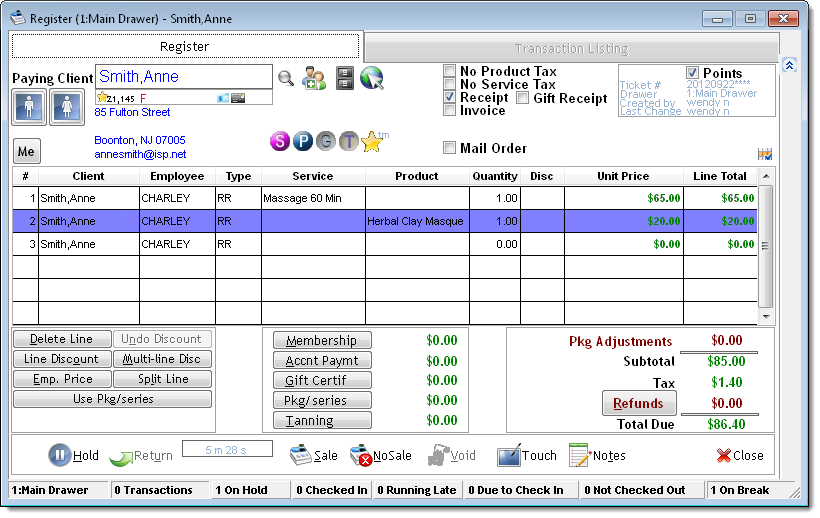The width and height of the screenshot is (820, 518).
Task: Open the file cabinet icon
Action: click(x=344, y=78)
